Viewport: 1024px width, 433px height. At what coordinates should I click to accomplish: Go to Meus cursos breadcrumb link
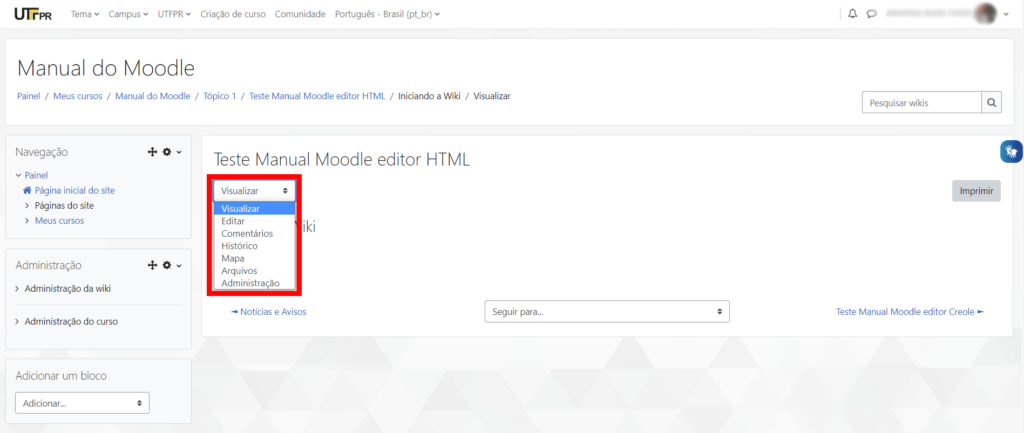[x=78, y=96]
